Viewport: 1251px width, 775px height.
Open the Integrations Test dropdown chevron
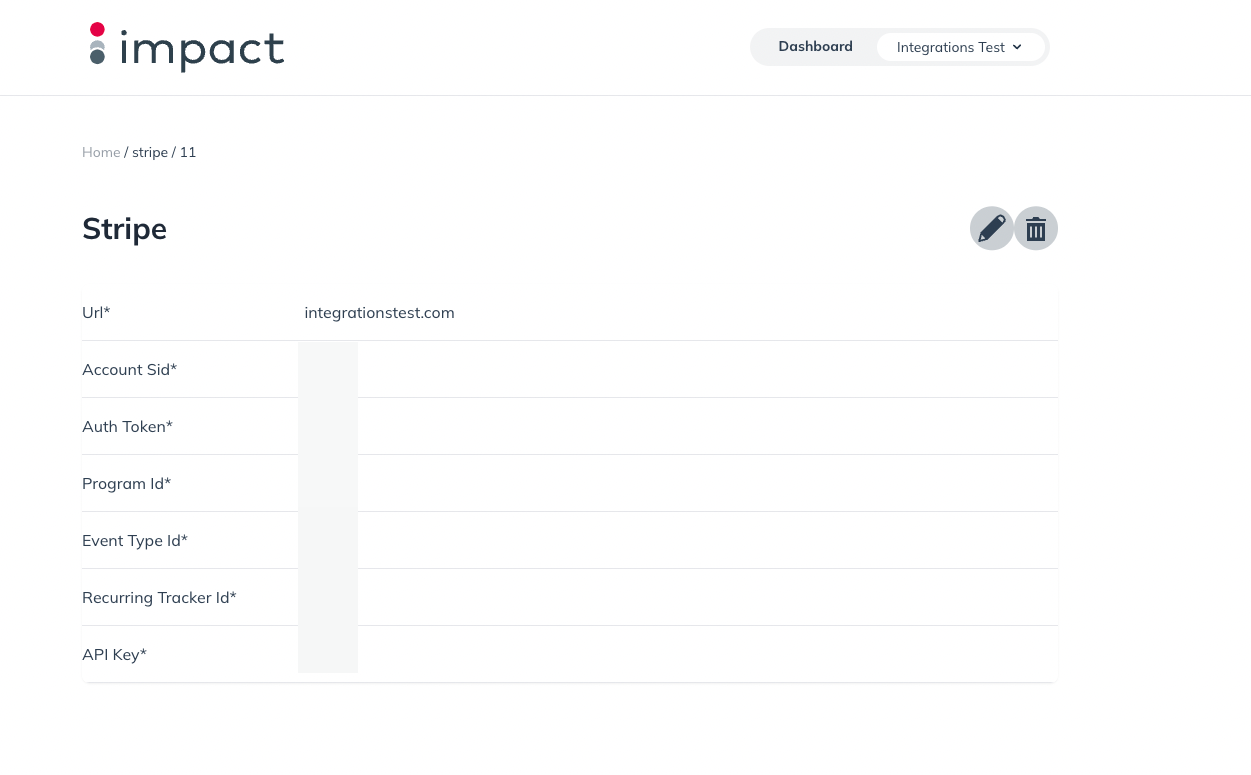[1017, 47]
